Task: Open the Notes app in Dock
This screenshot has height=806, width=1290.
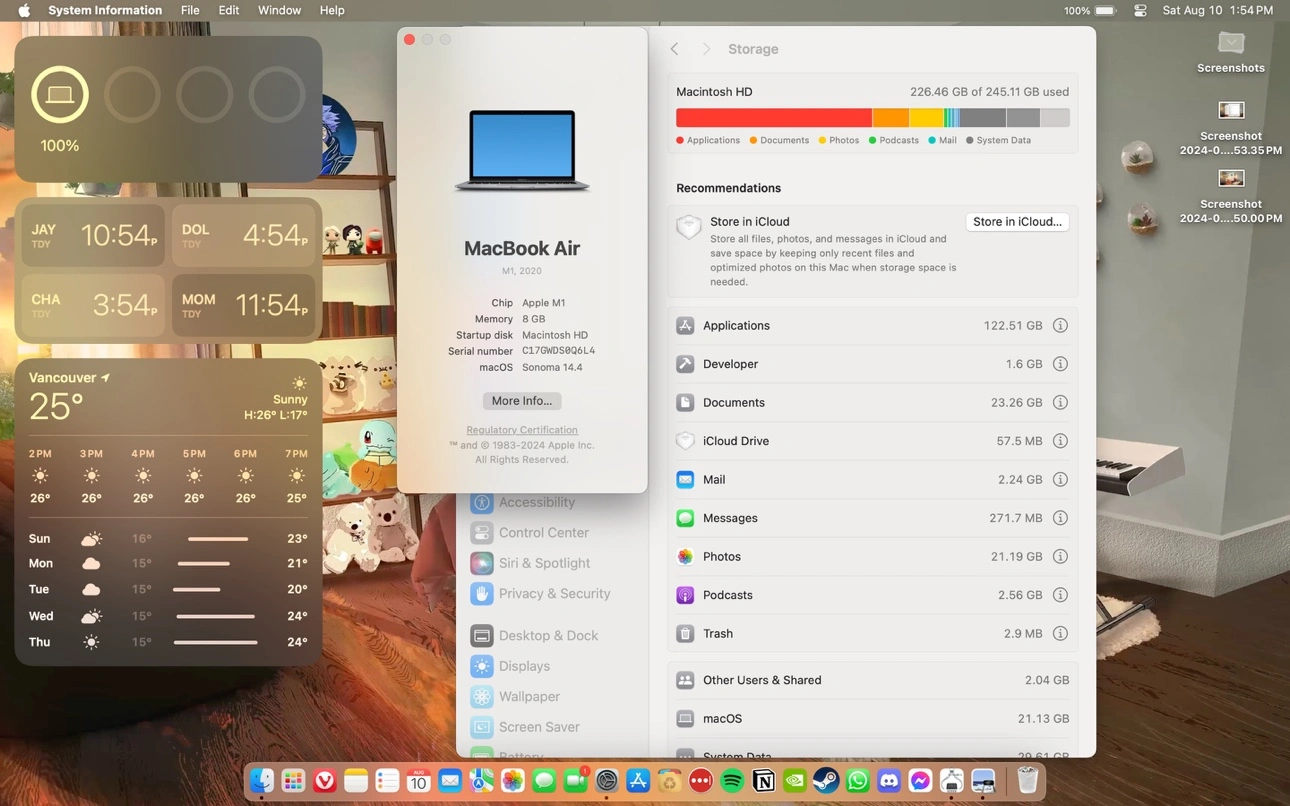Action: pos(356,780)
